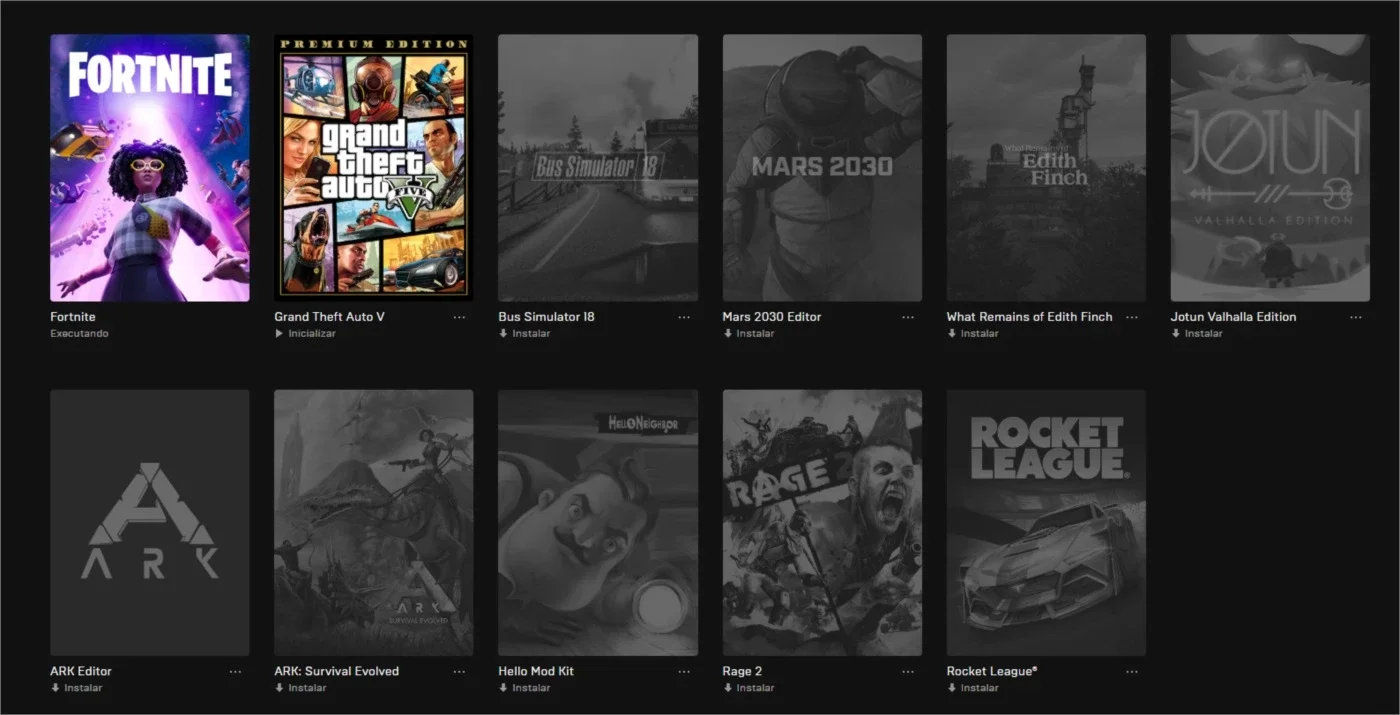The image size is (1400, 715).
Task: Click Instalar under Hello Mod Kit
Action: [525, 688]
